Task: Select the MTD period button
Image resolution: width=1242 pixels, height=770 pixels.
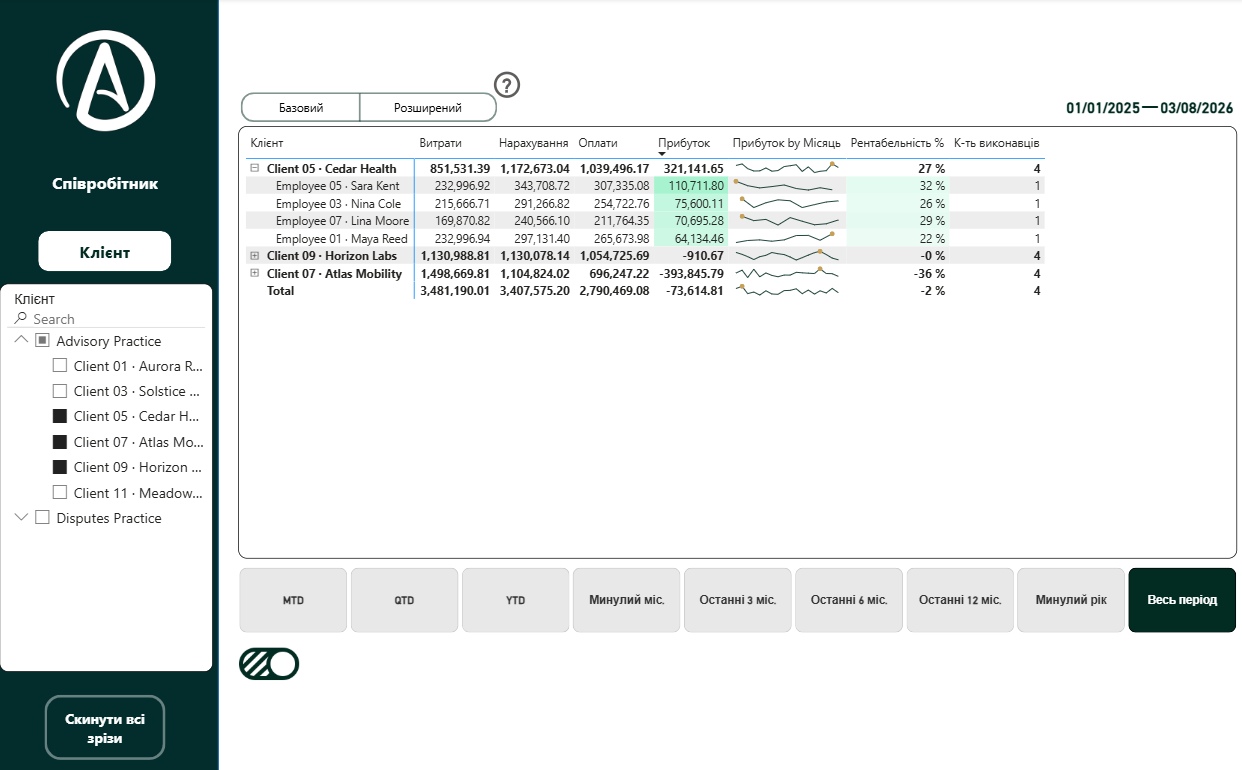Action: point(293,600)
